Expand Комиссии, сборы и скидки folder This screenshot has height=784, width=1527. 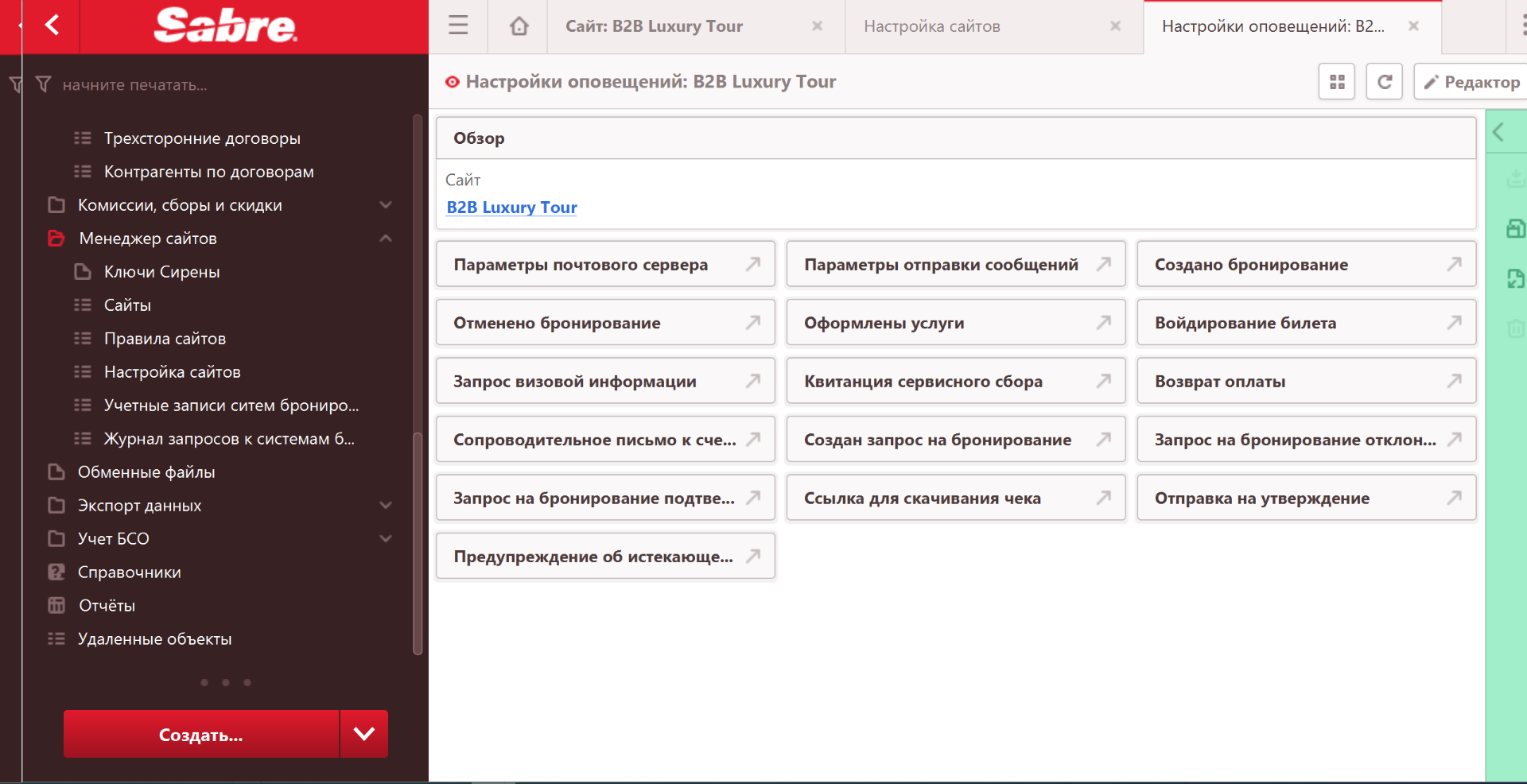click(x=386, y=205)
